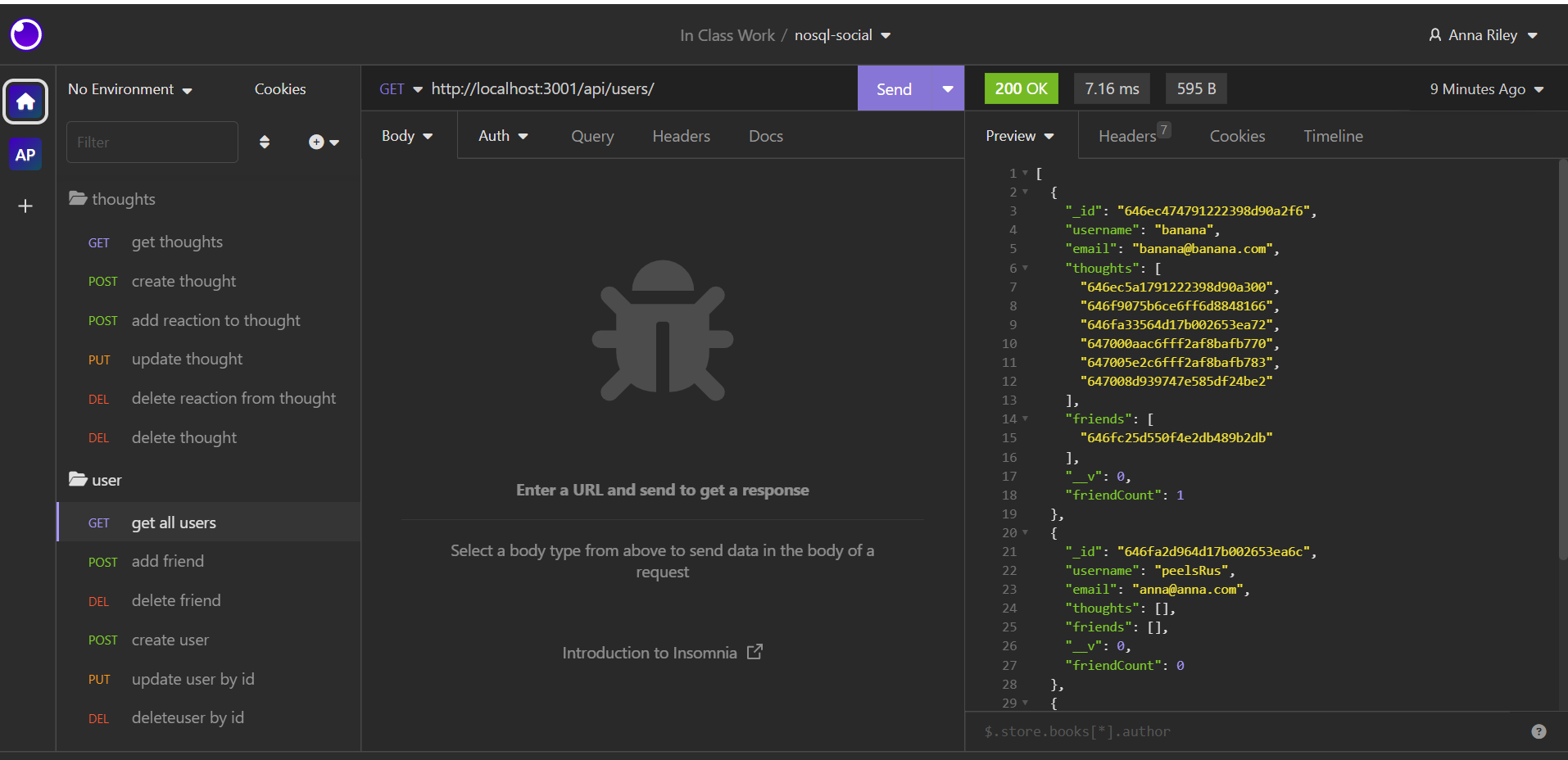The height and width of the screenshot is (760, 1568).
Task: Open the Insomnia logo at top left
Action: click(25, 34)
